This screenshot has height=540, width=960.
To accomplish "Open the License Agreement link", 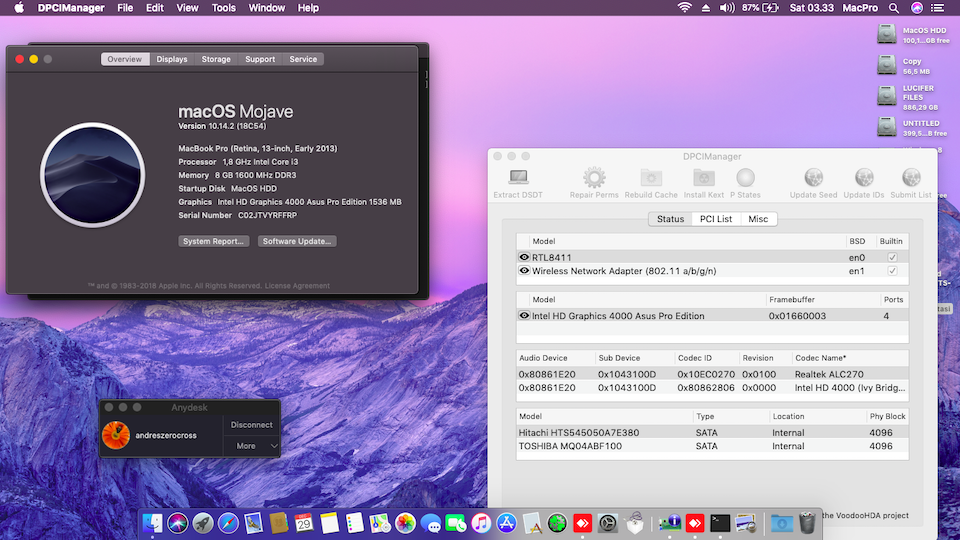I will 297,286.
